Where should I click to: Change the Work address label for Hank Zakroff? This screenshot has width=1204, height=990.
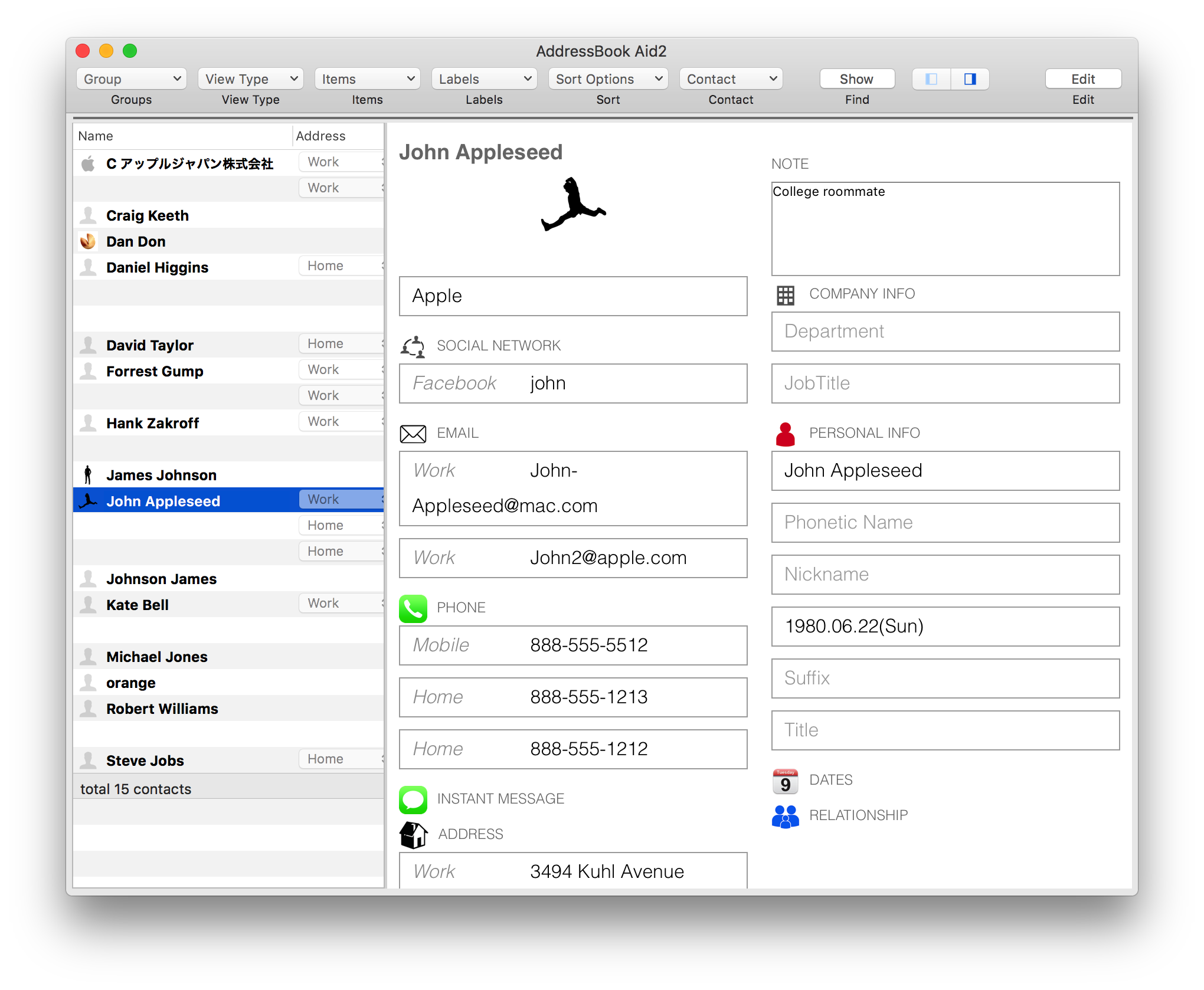(342, 422)
